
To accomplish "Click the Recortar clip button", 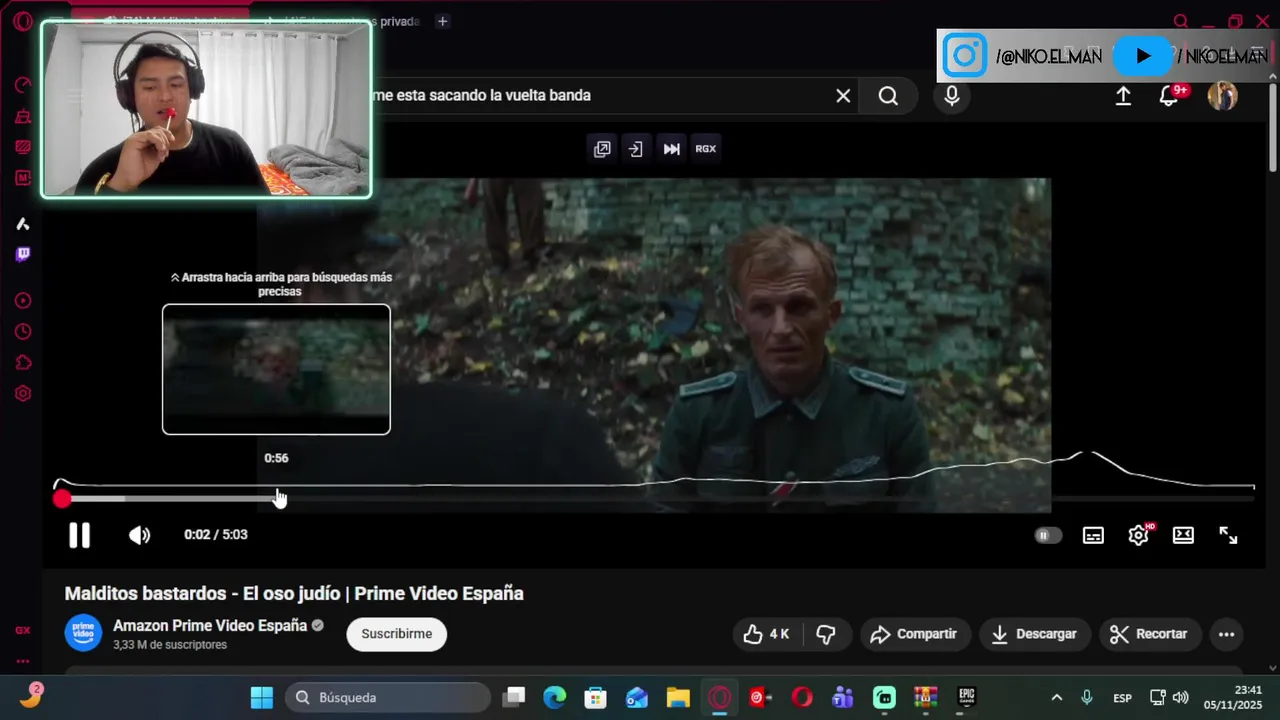I will coord(1149,634).
